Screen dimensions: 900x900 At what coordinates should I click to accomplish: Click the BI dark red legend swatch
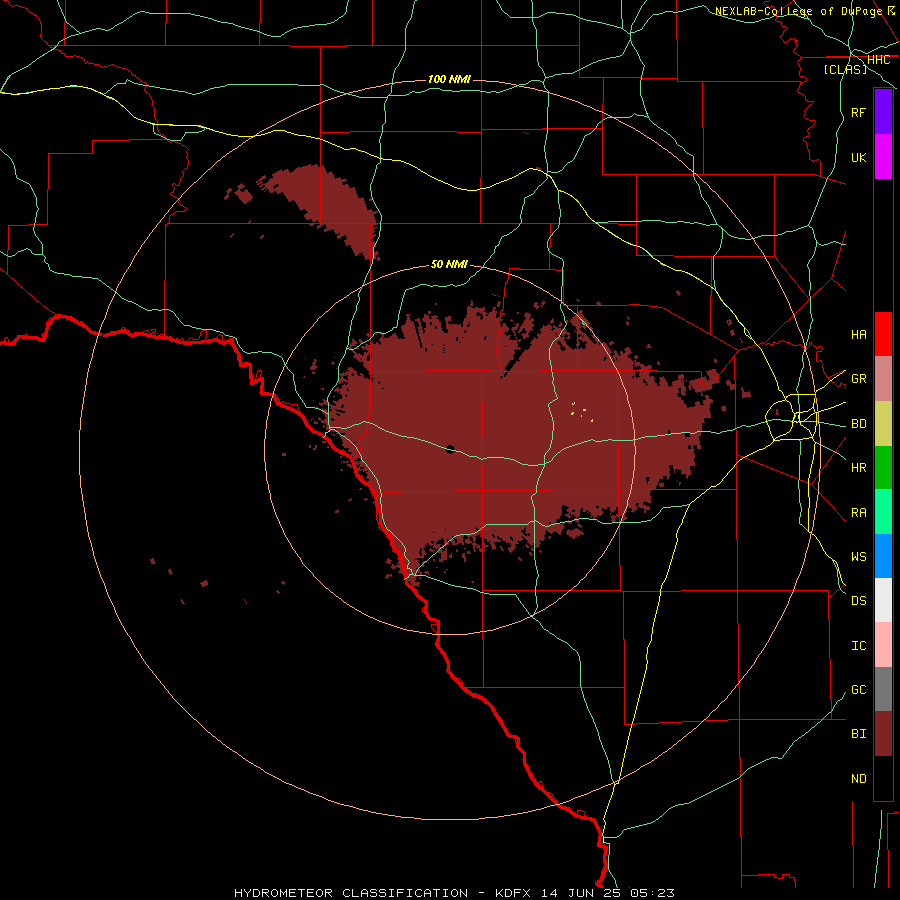click(x=883, y=734)
